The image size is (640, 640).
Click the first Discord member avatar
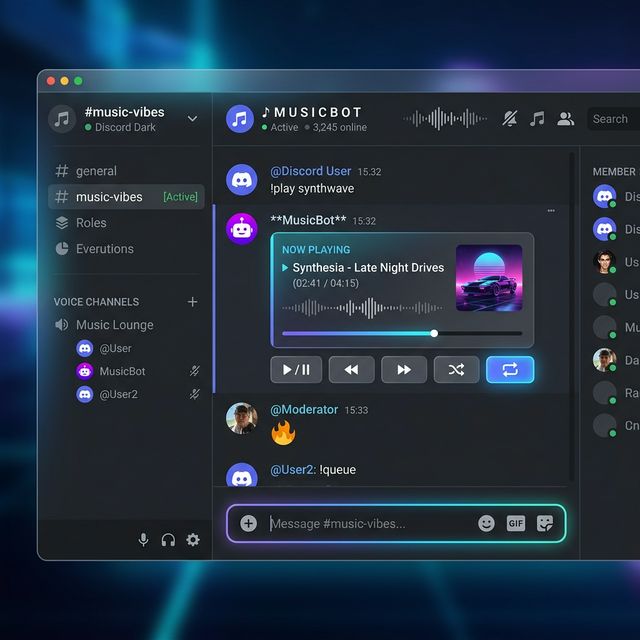(x=604, y=196)
